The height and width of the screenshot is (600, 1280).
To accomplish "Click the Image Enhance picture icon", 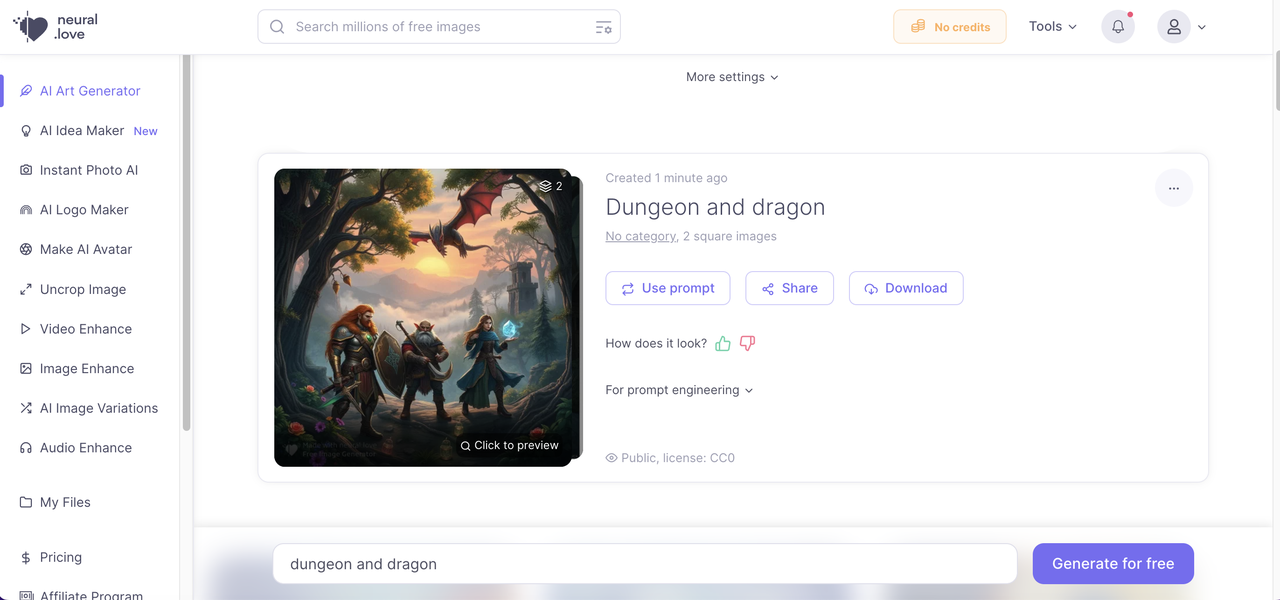I will [x=26, y=369].
